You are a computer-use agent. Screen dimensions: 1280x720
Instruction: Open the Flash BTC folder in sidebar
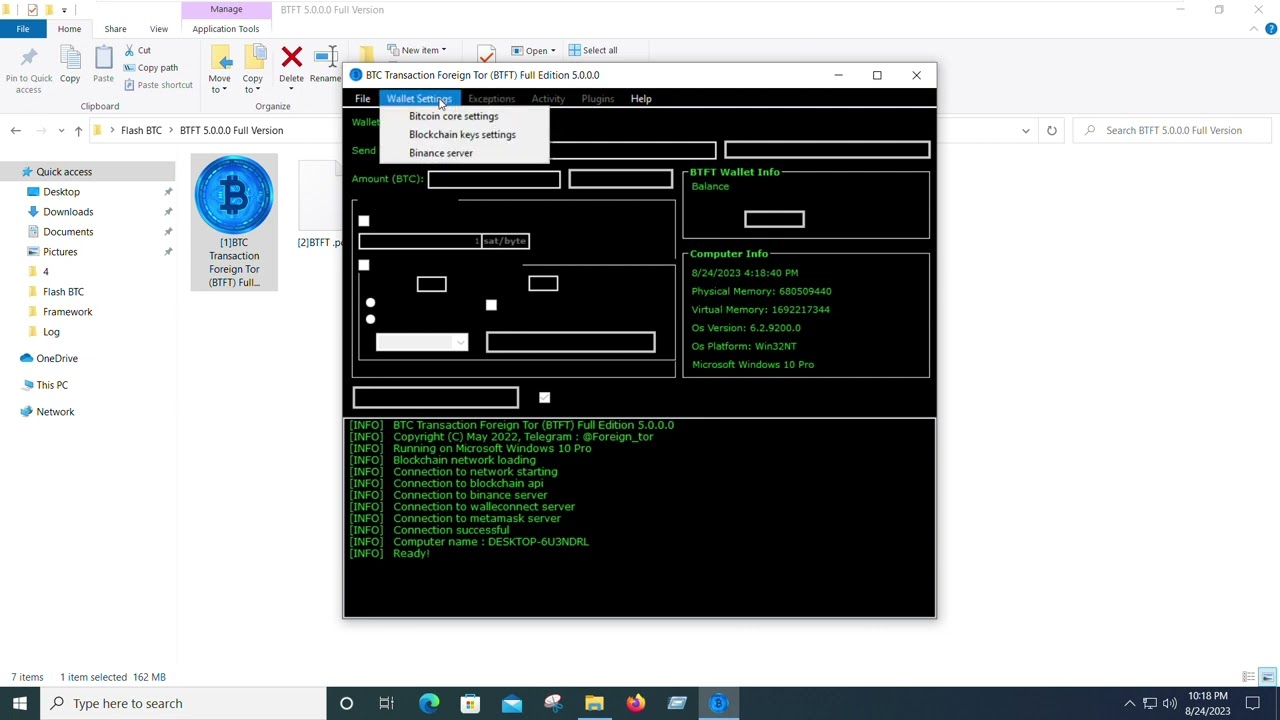coord(63,292)
